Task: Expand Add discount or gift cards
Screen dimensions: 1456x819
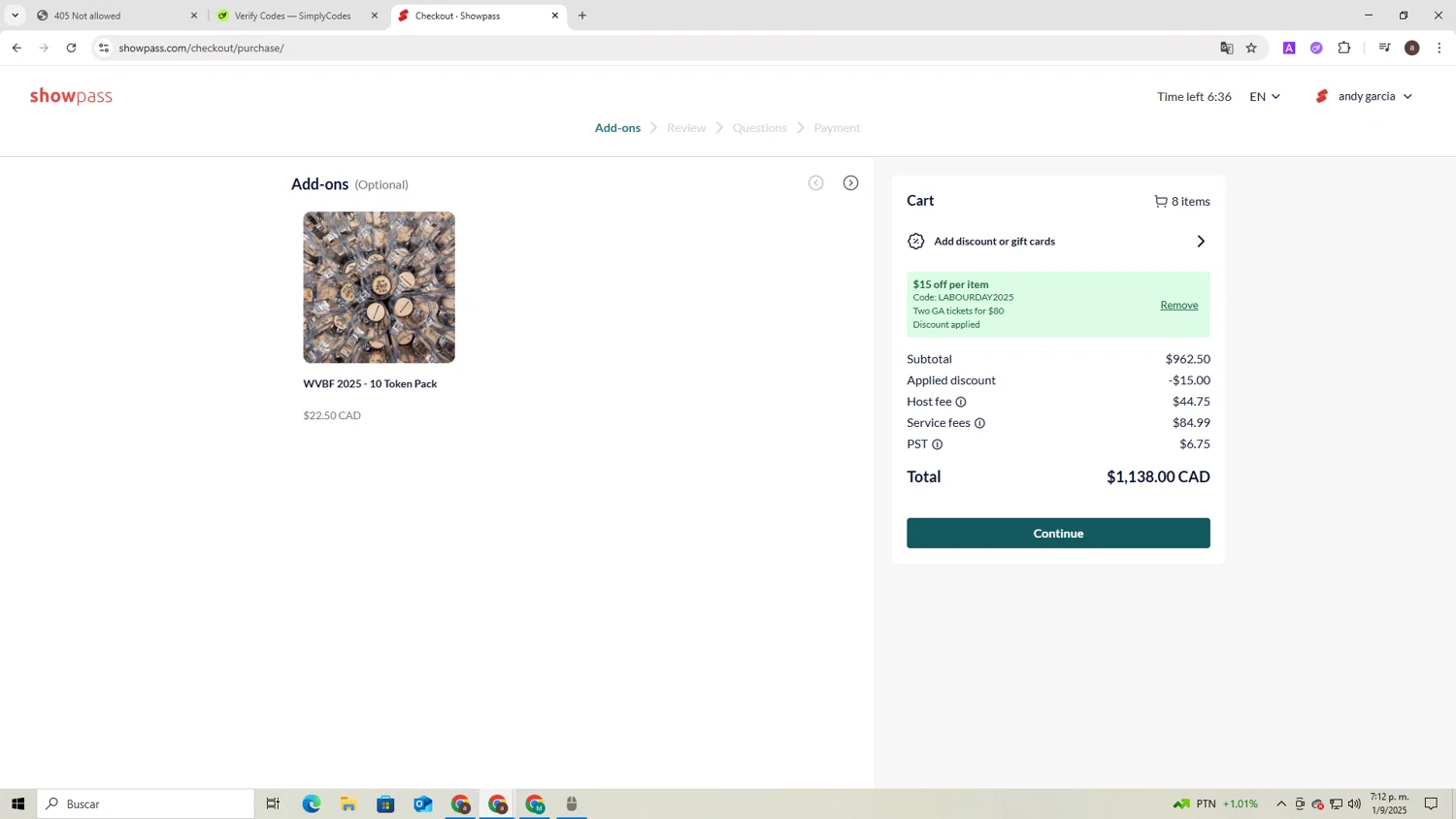Action: [1058, 242]
